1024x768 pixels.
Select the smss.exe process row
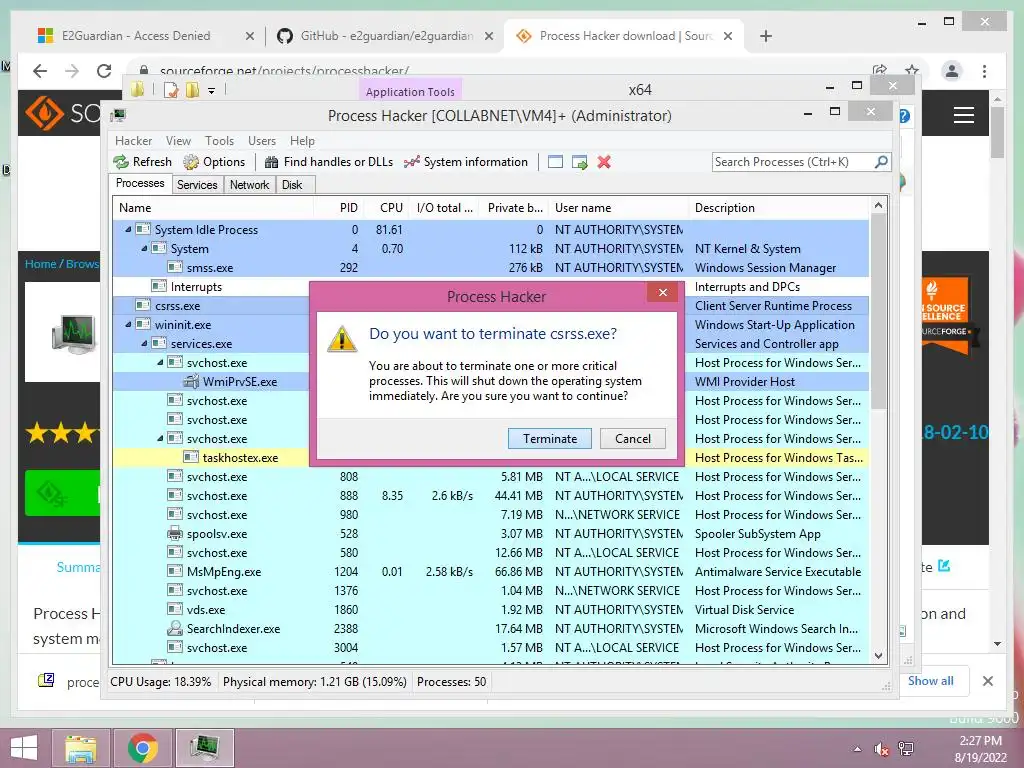pyautogui.click(x=490, y=268)
